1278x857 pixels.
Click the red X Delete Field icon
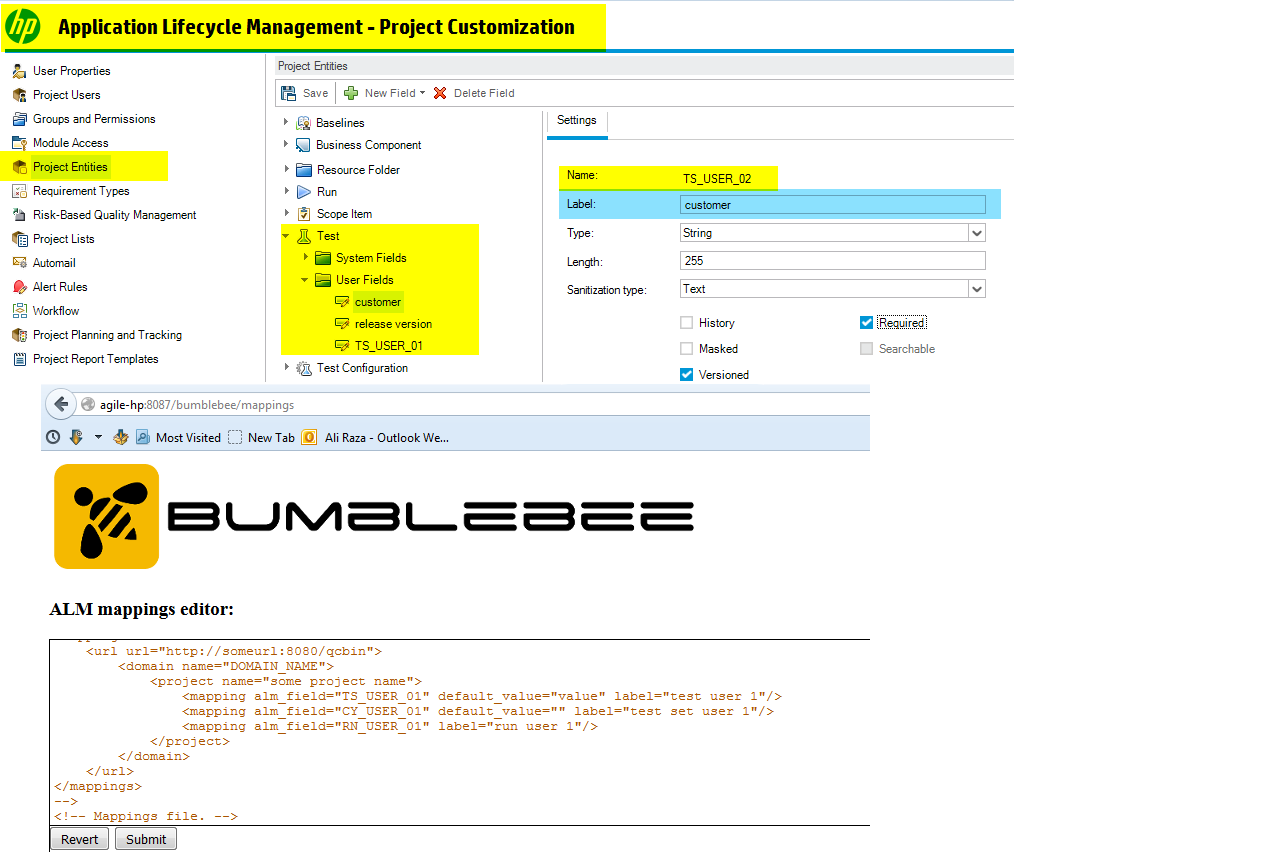click(440, 93)
